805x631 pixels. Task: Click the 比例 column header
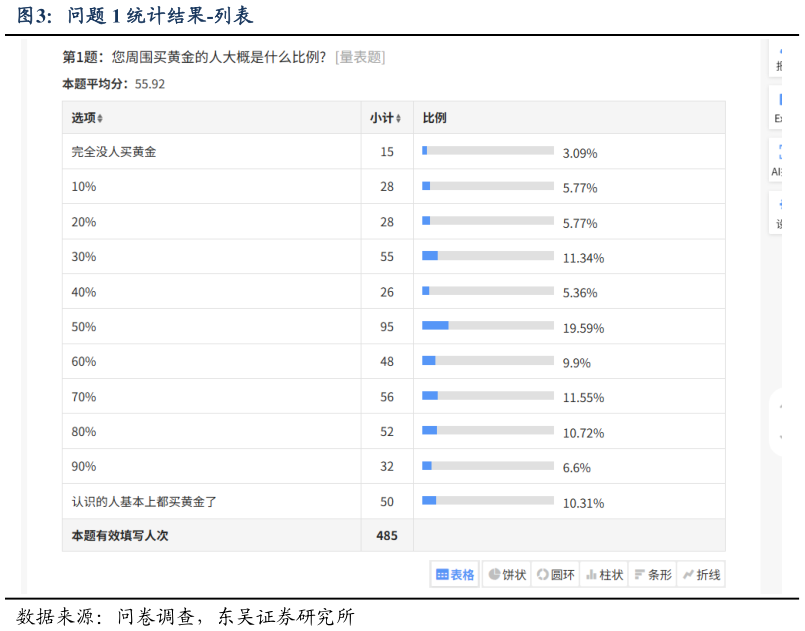coord(434,118)
